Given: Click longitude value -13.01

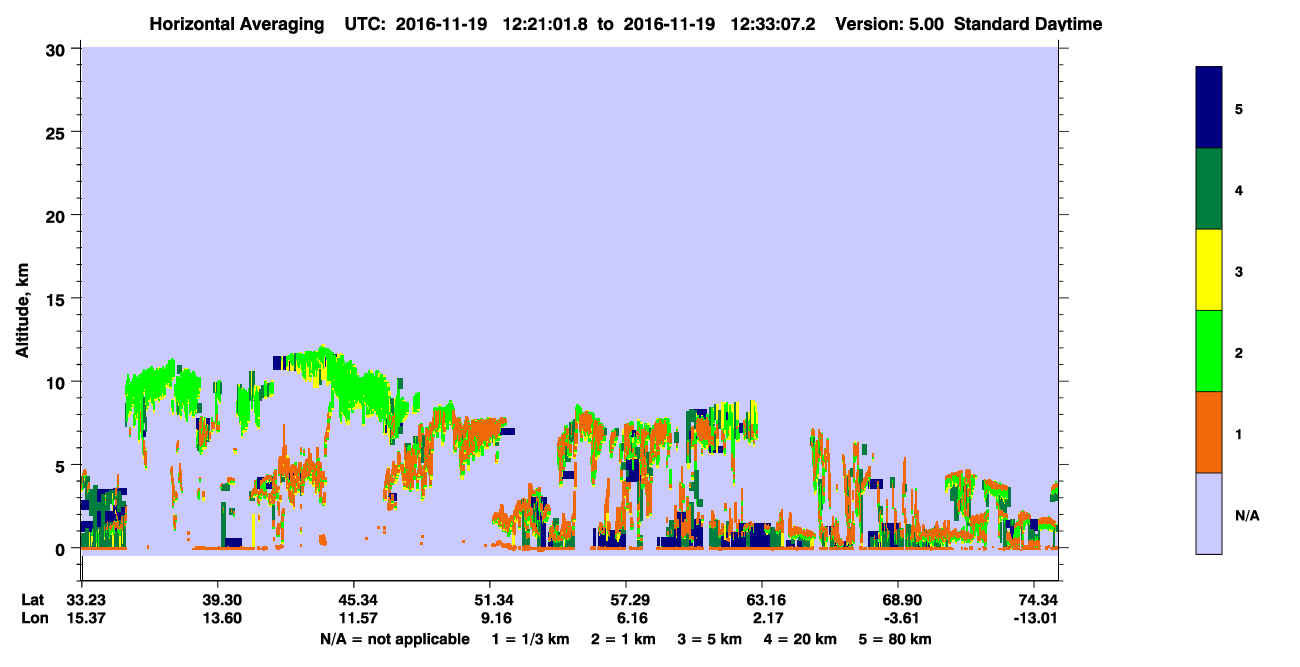Looking at the screenshot, I should (1034, 619).
